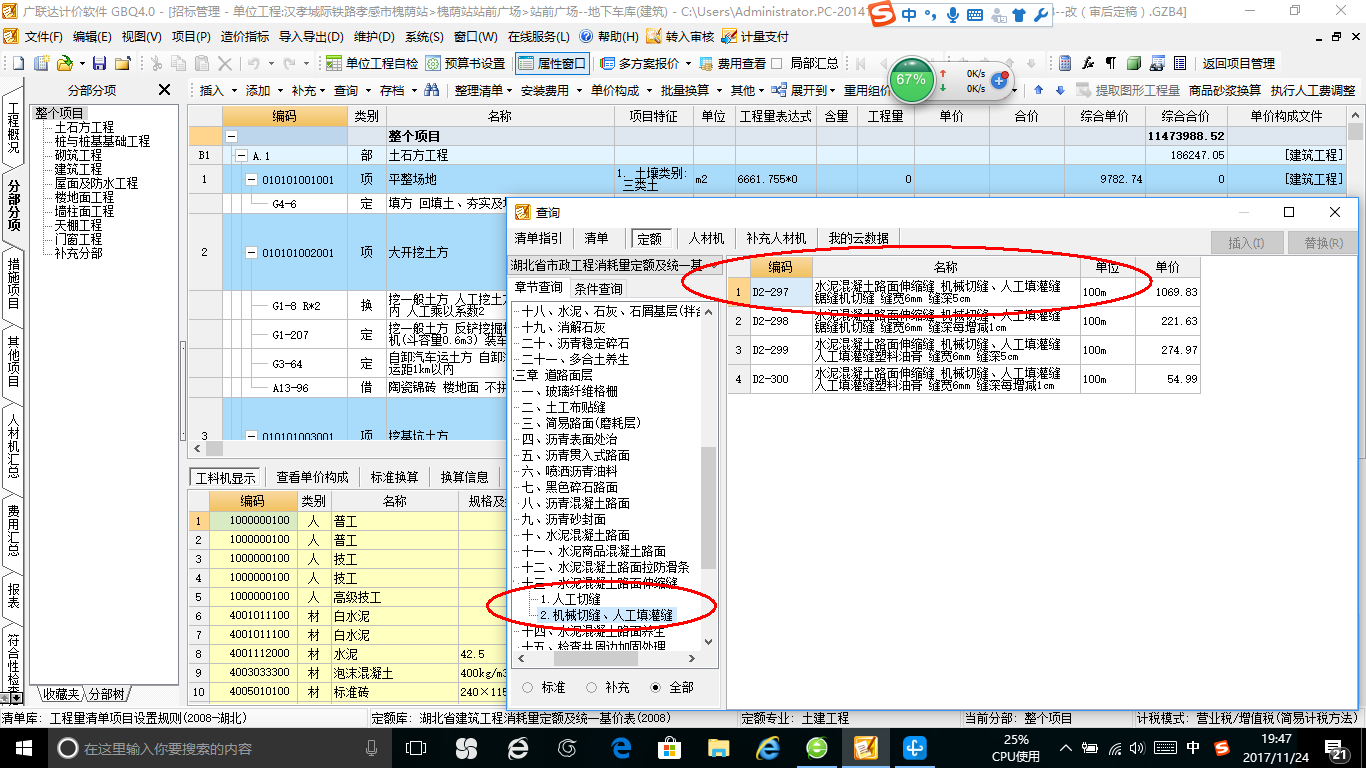Open the 插入 dropdown menu
Viewport: 1366px width, 768px height.
click(216, 90)
